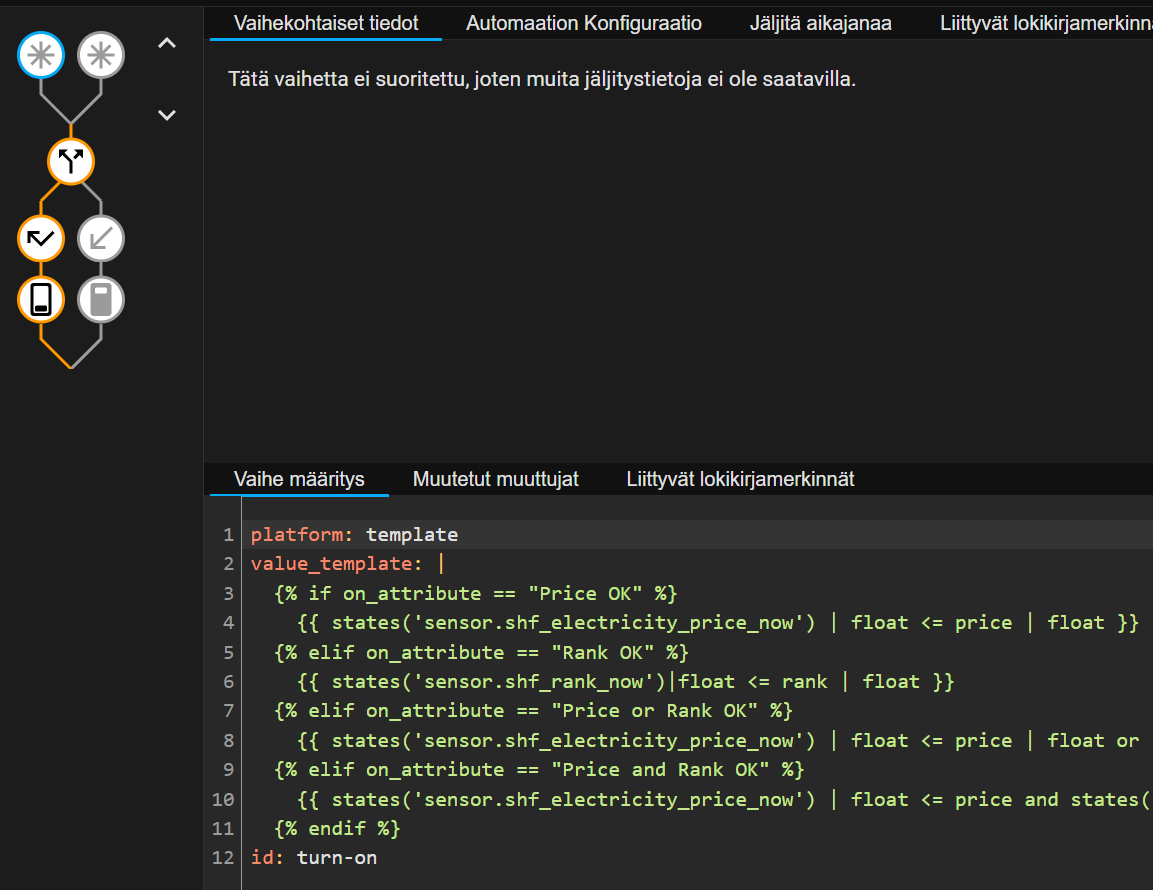Select the grey default-path arrow node
This screenshot has width=1153, height=890.
coord(101,238)
